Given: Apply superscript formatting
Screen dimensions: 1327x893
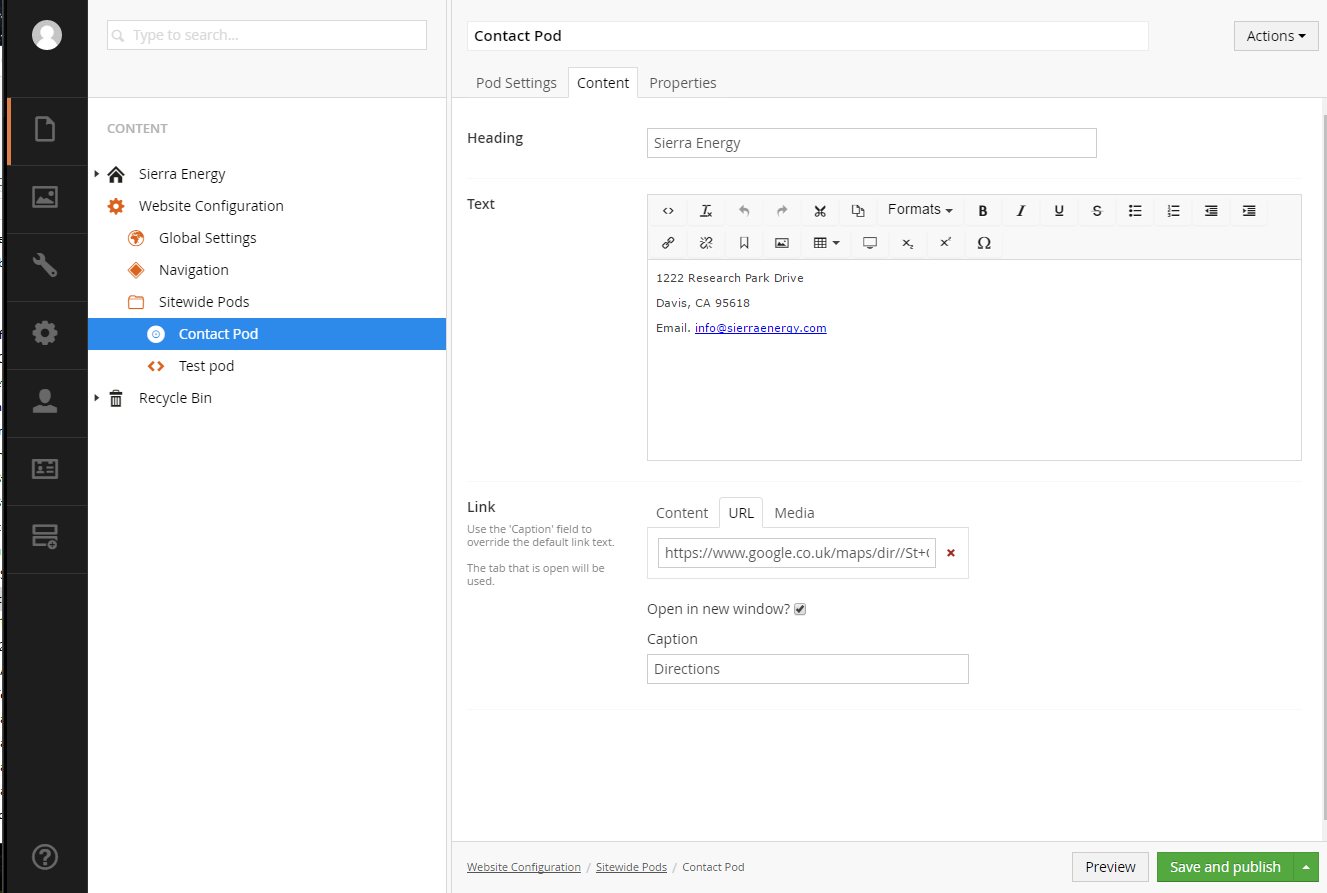Looking at the screenshot, I should (946, 243).
